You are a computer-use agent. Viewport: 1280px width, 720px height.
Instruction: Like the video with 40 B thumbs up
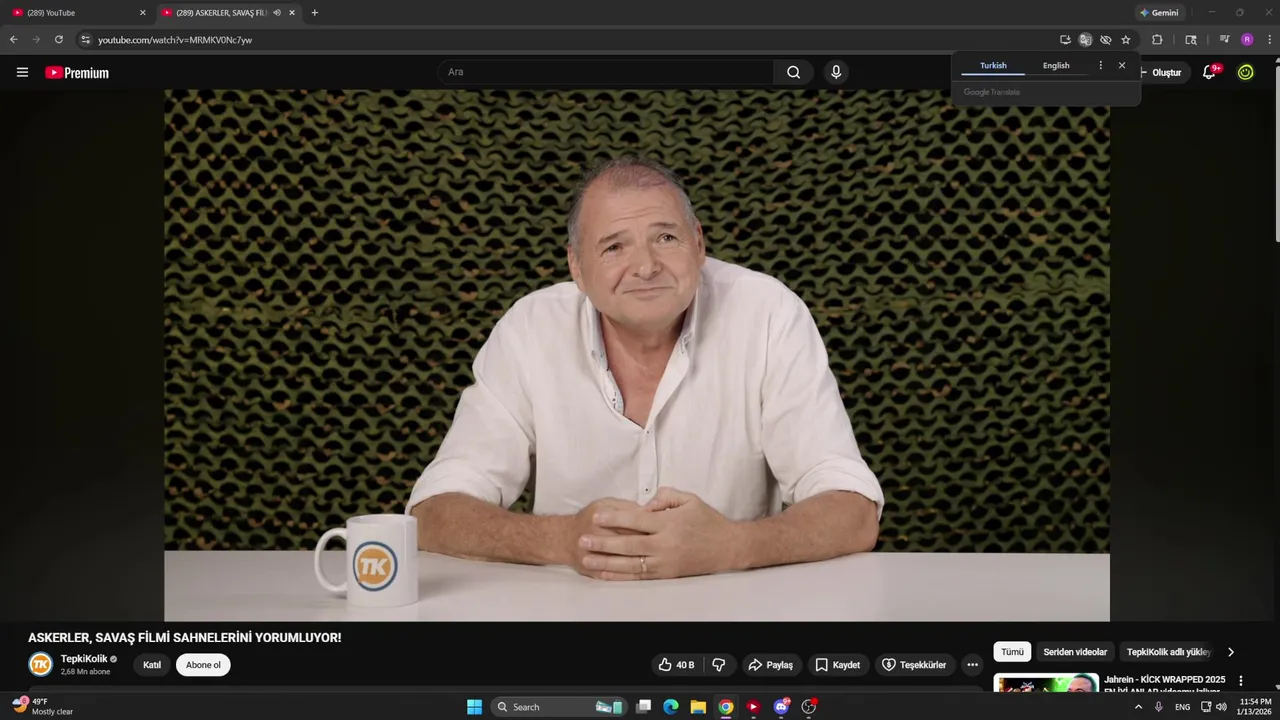click(x=676, y=665)
